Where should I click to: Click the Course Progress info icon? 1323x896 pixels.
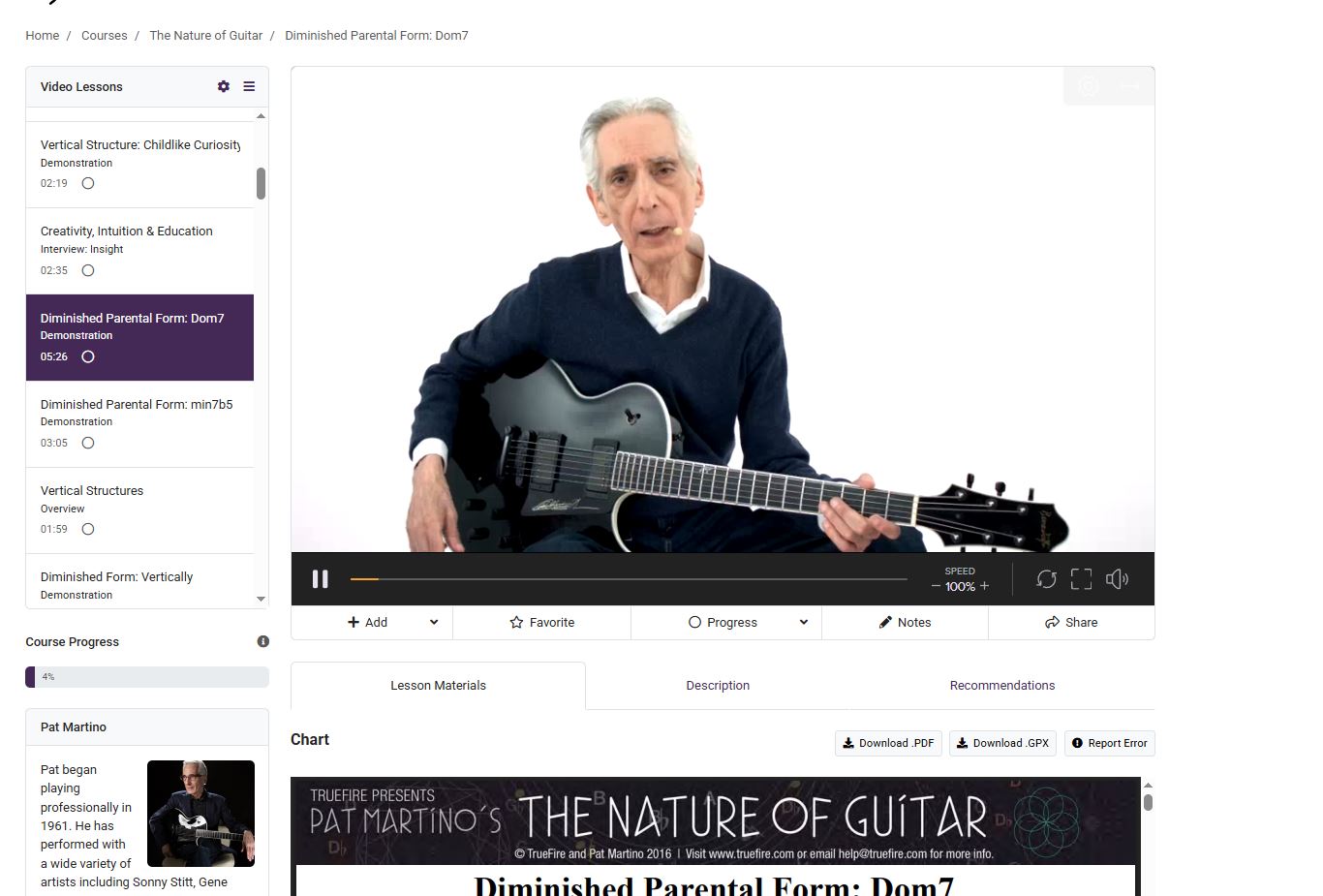[x=262, y=641]
